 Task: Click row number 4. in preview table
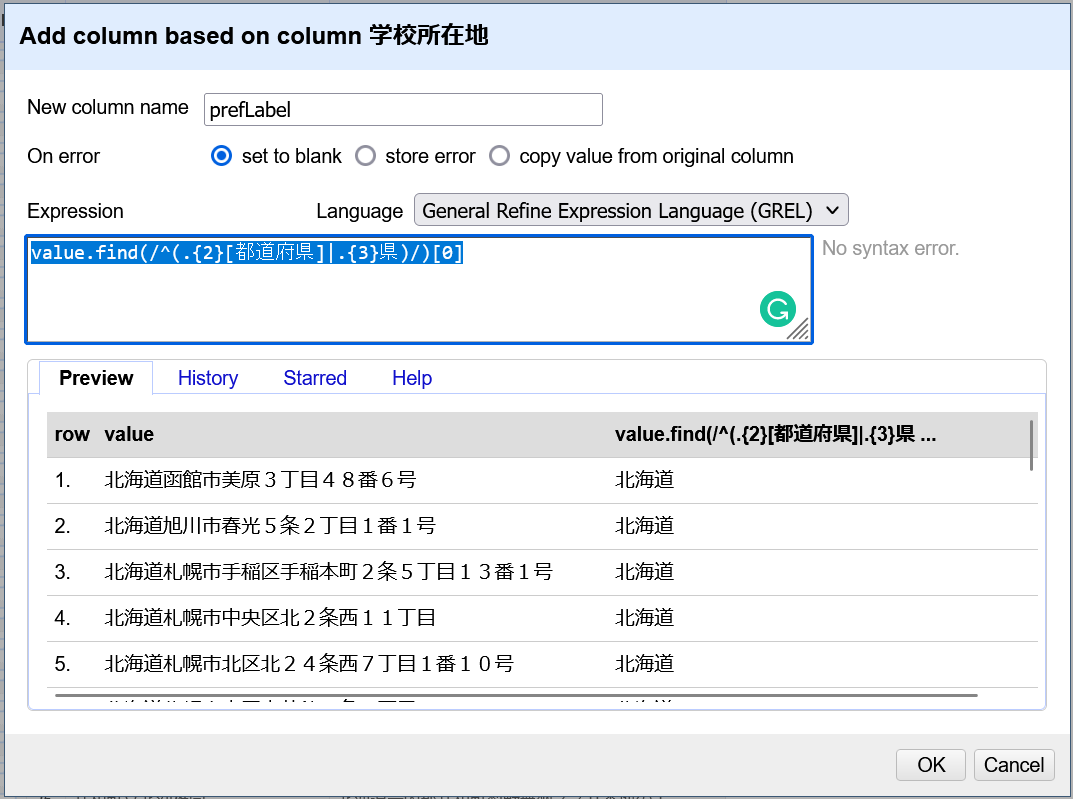(62, 618)
